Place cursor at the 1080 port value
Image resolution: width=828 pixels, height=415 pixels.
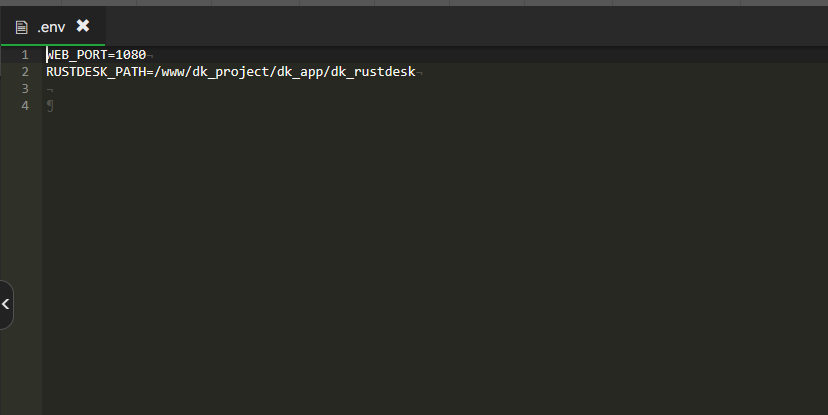pyautogui.click(x=130, y=55)
